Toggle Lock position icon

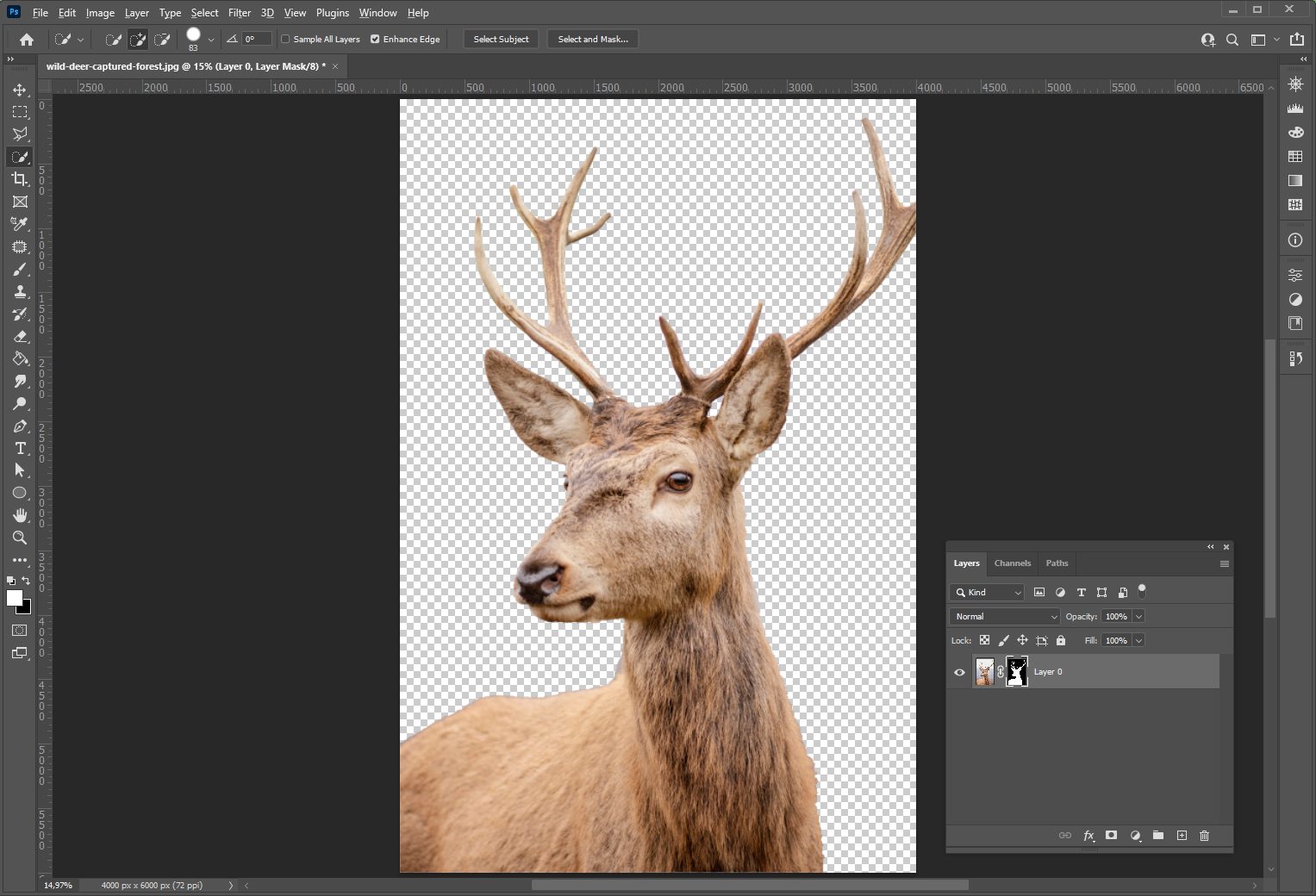pyautogui.click(x=1022, y=640)
